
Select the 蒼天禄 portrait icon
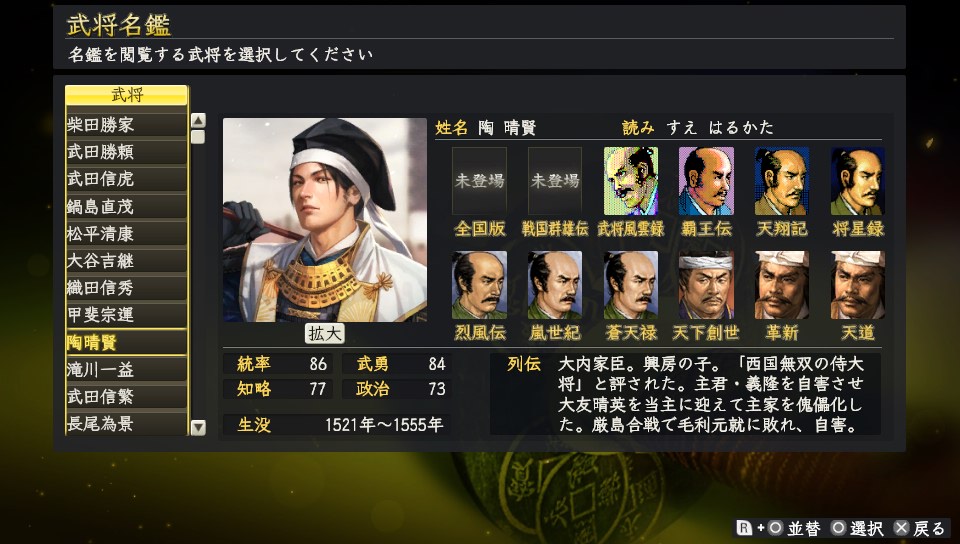[631, 285]
